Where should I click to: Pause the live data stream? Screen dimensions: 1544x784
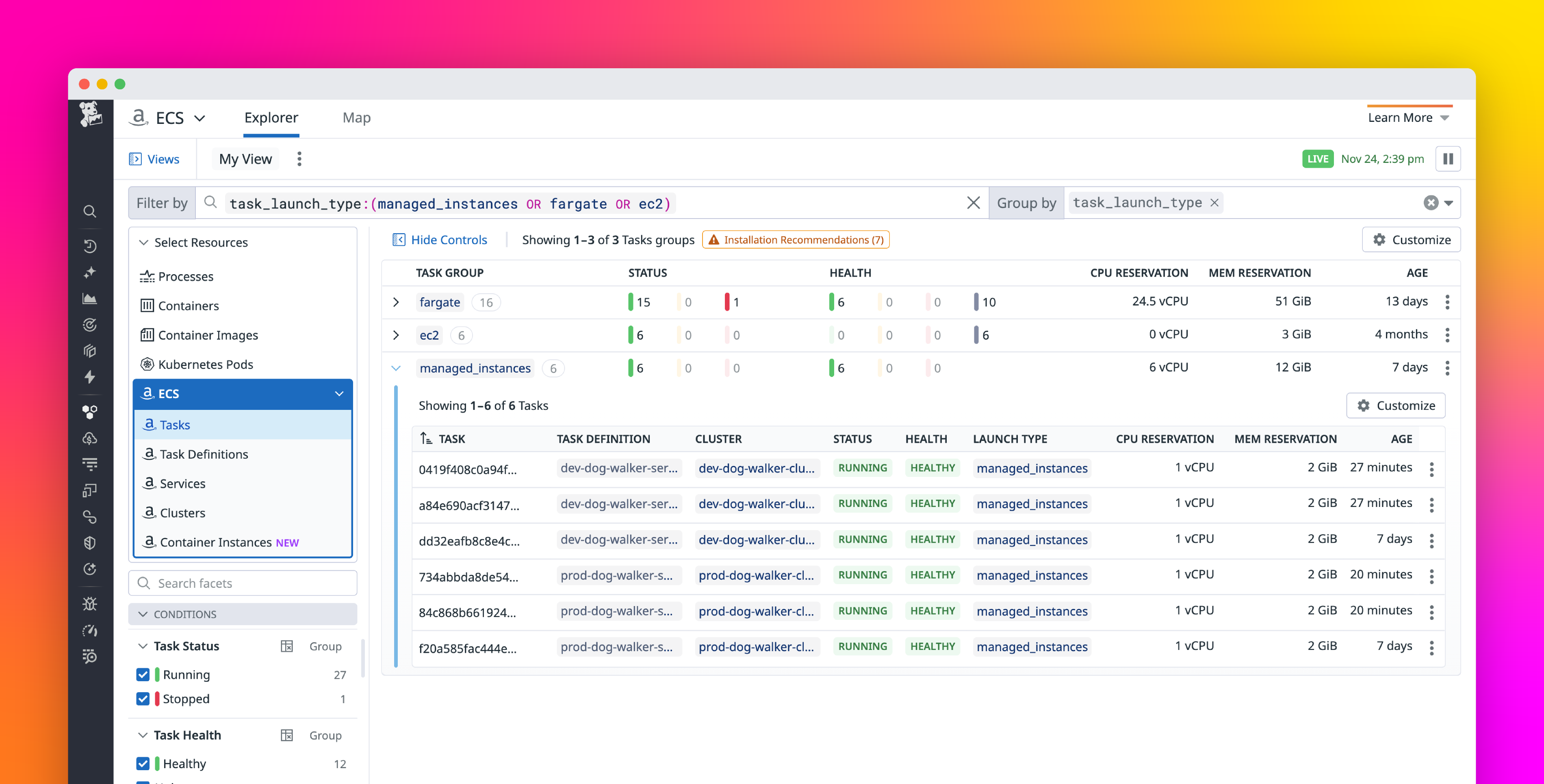point(1448,158)
